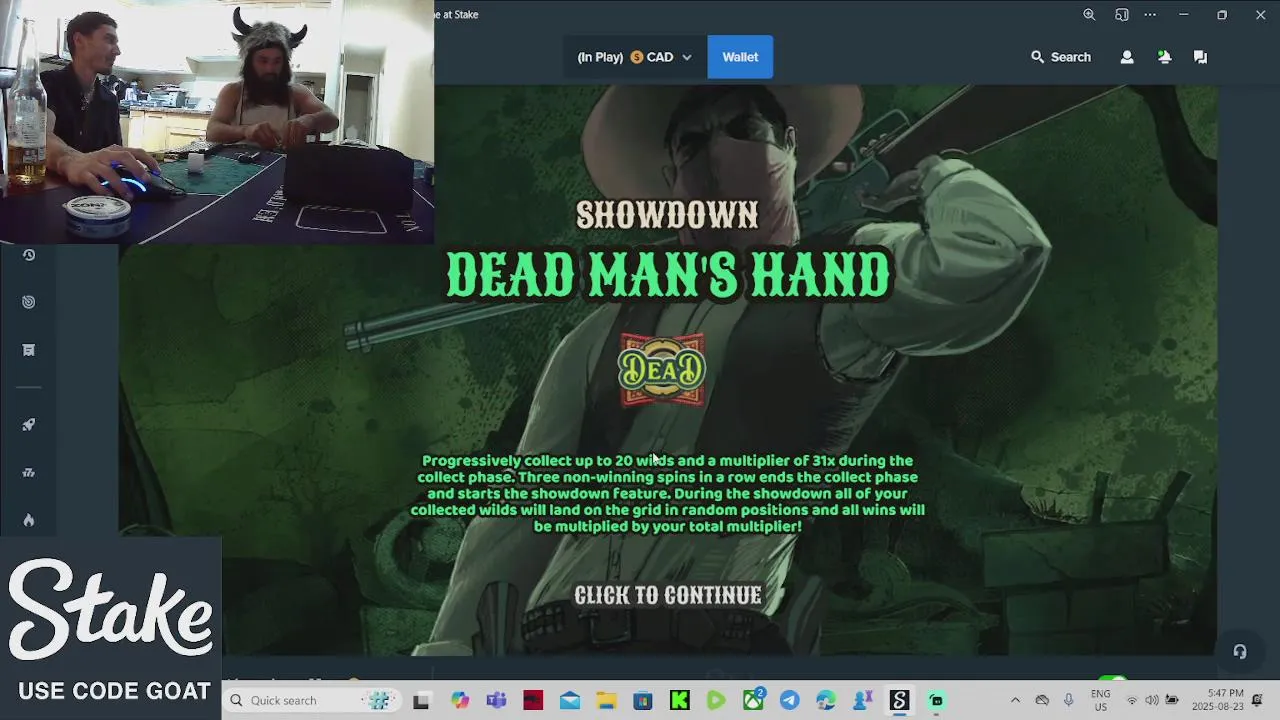Open Microsoft Store on the taskbar
The image size is (1280, 720).
click(643, 701)
